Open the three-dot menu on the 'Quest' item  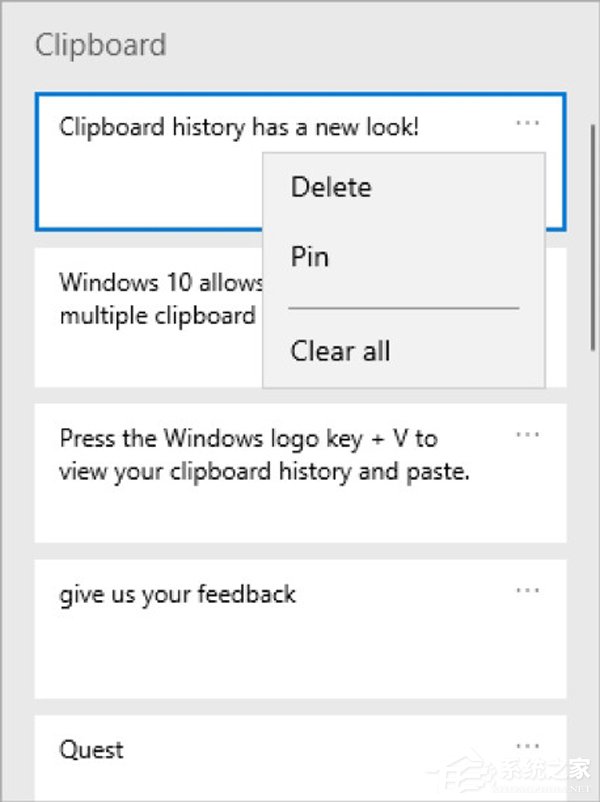tap(528, 746)
